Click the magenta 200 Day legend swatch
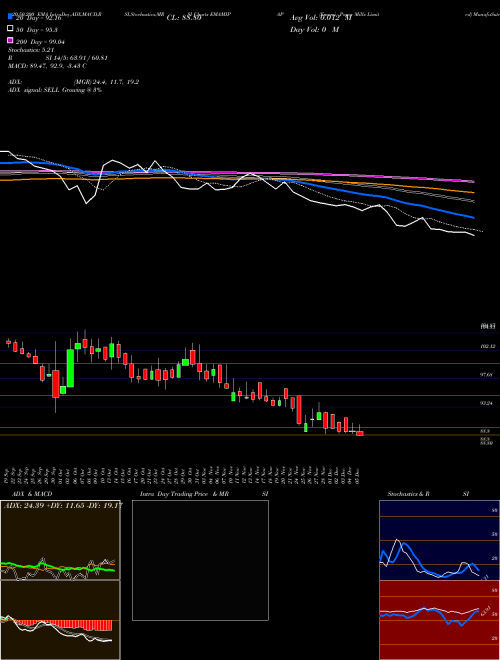Image resolution: width=500 pixels, height=660 pixels. [x=10, y=40]
